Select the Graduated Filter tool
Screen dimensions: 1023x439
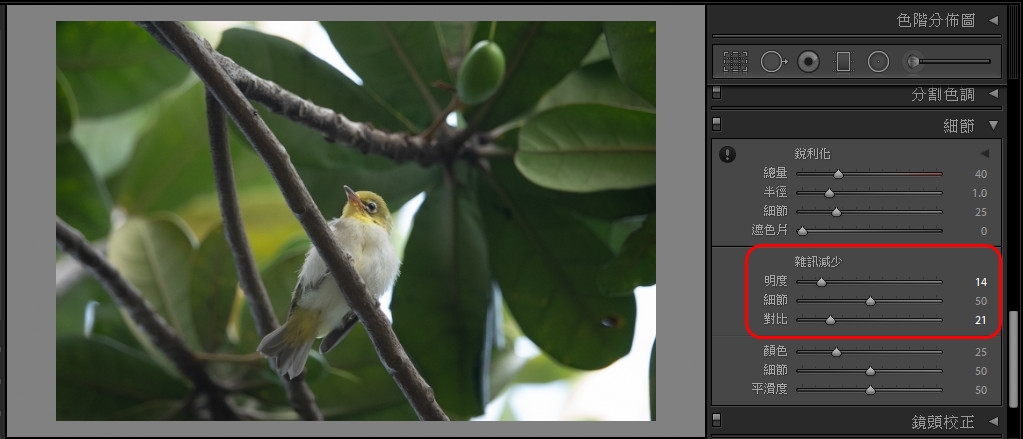point(844,62)
